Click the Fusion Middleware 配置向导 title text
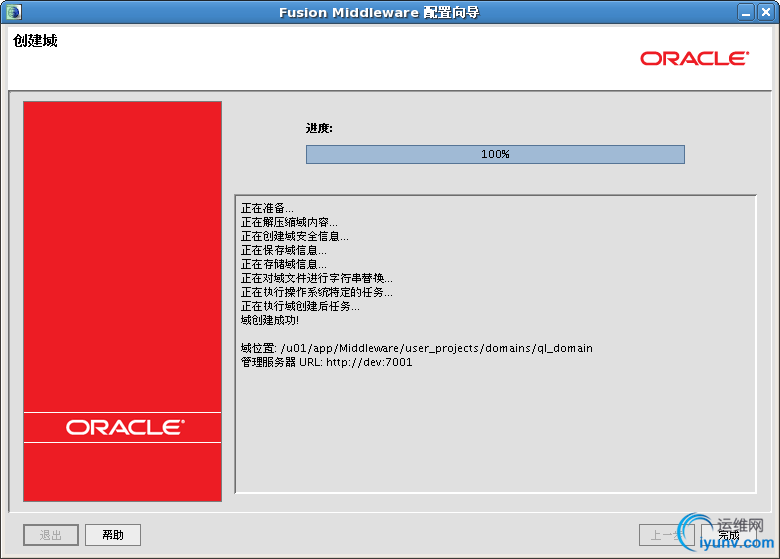 [379, 12]
